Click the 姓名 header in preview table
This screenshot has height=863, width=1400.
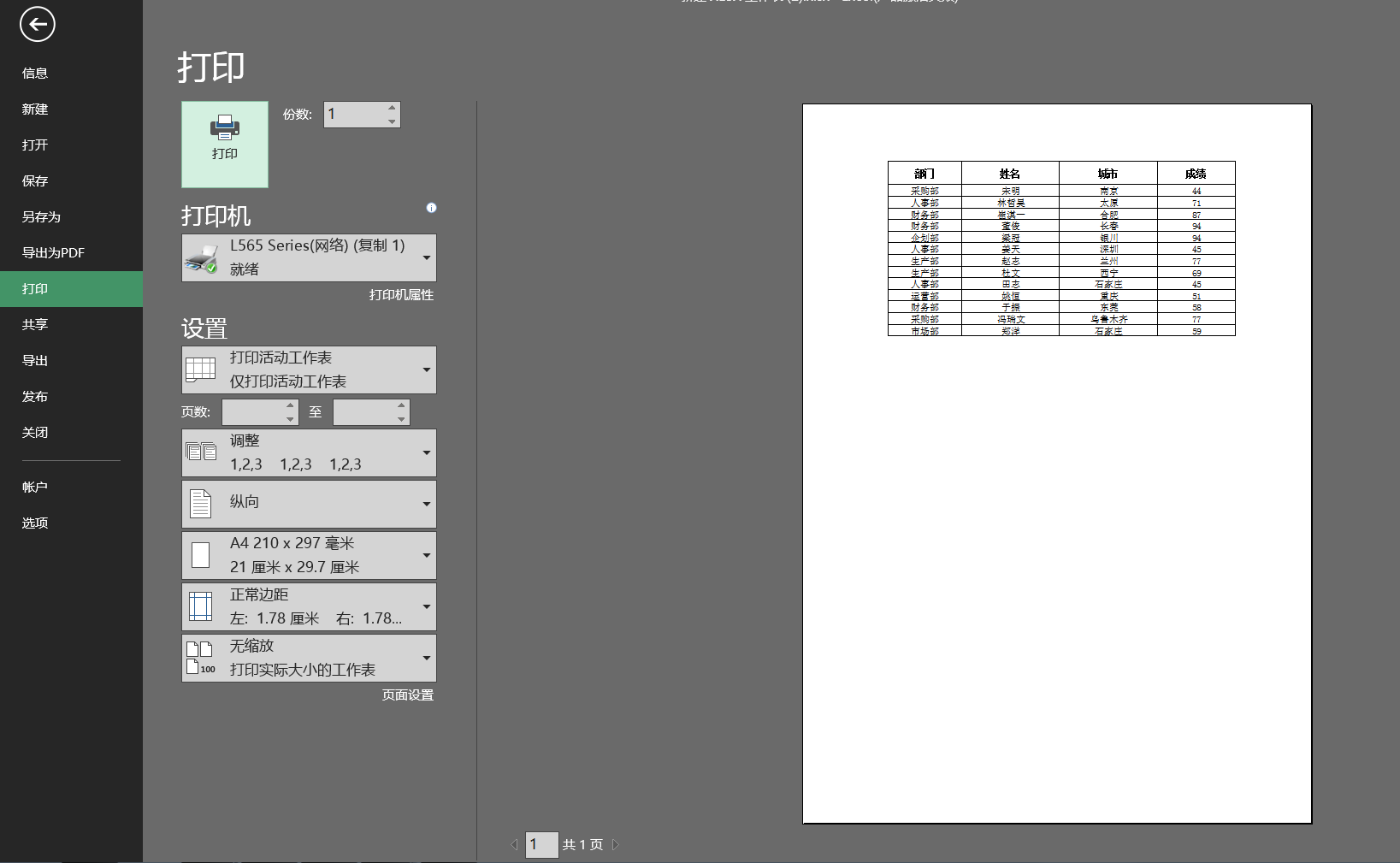point(1010,174)
